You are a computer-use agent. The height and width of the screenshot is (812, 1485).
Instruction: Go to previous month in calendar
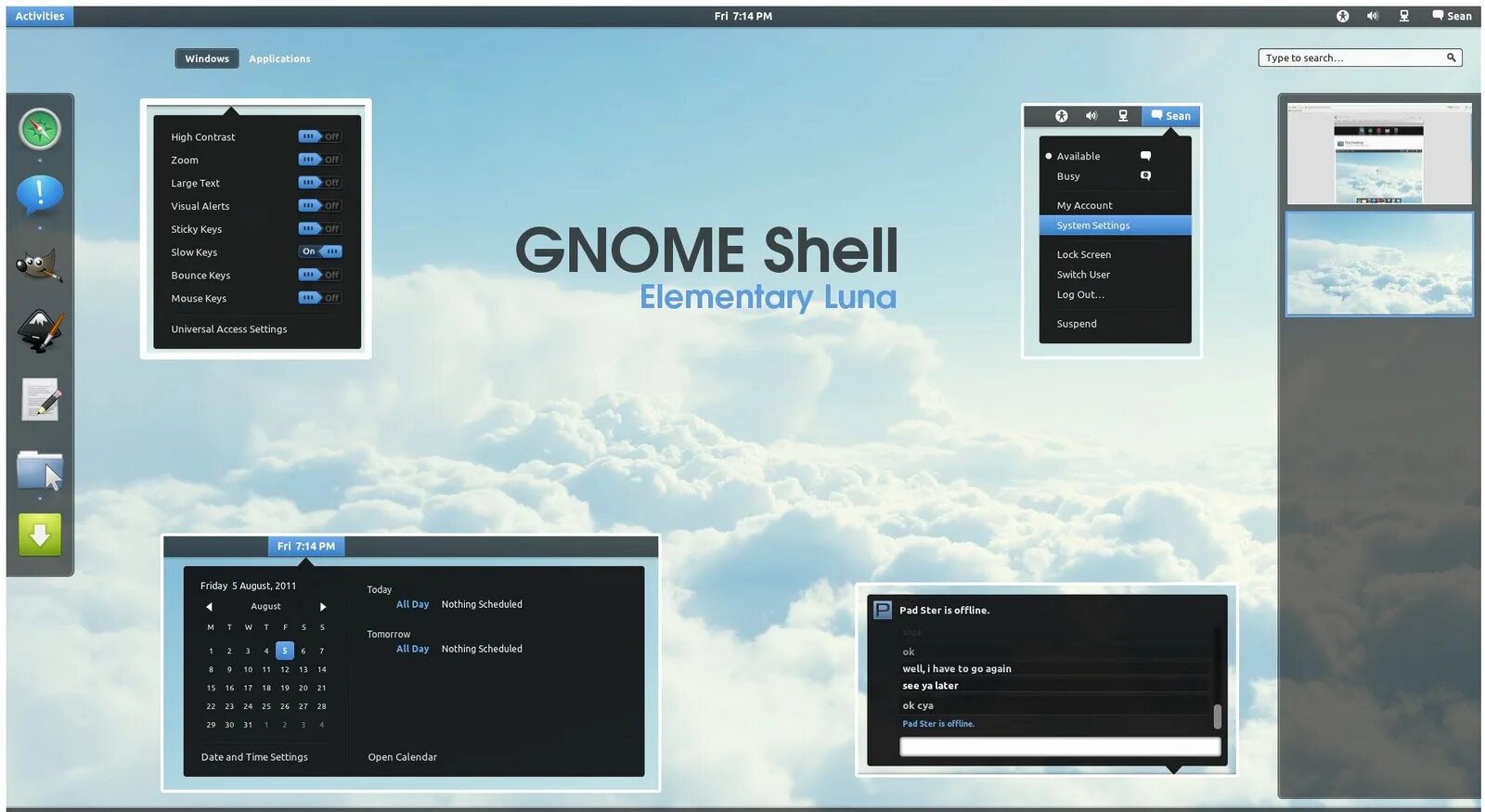(209, 607)
